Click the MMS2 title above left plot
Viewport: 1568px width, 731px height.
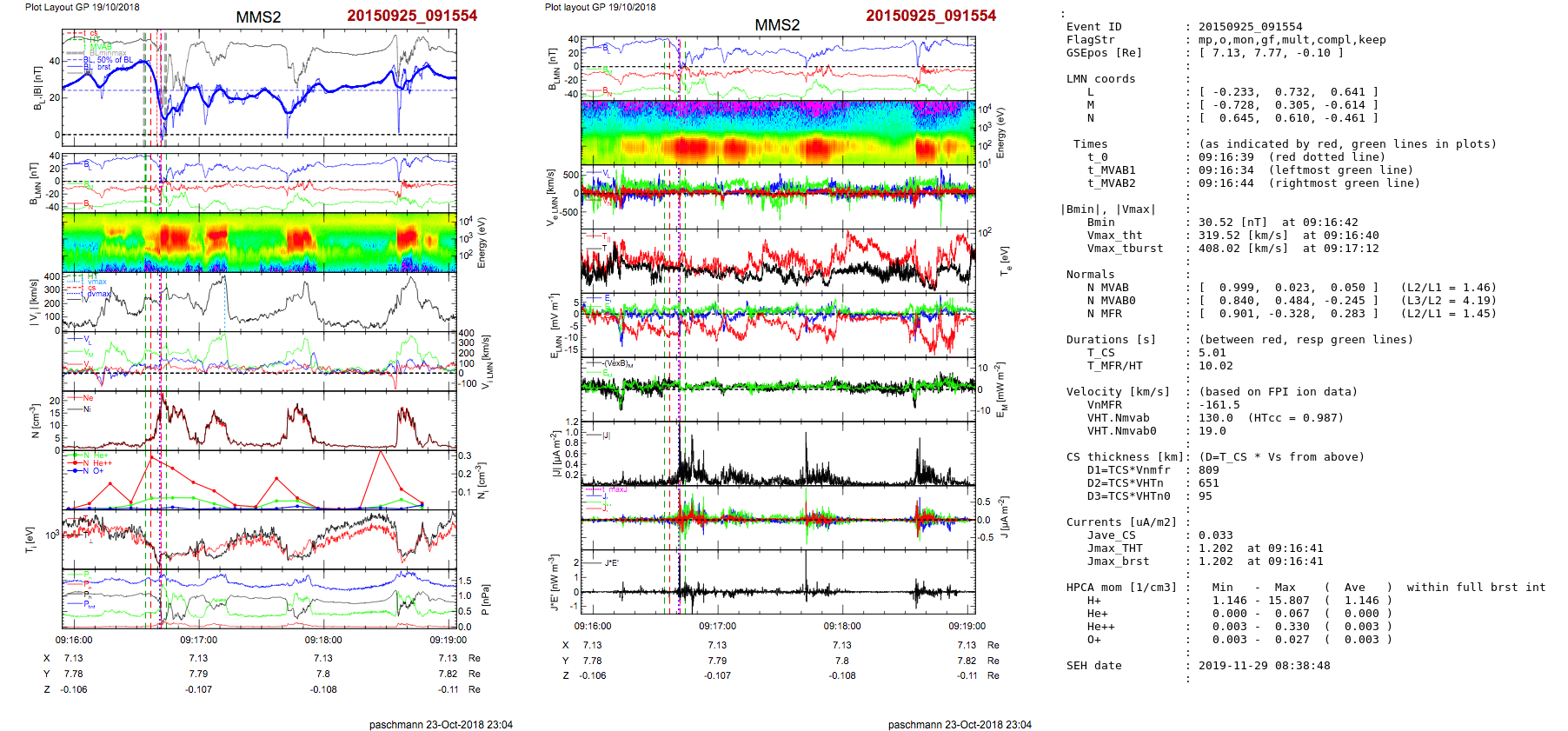point(258,17)
